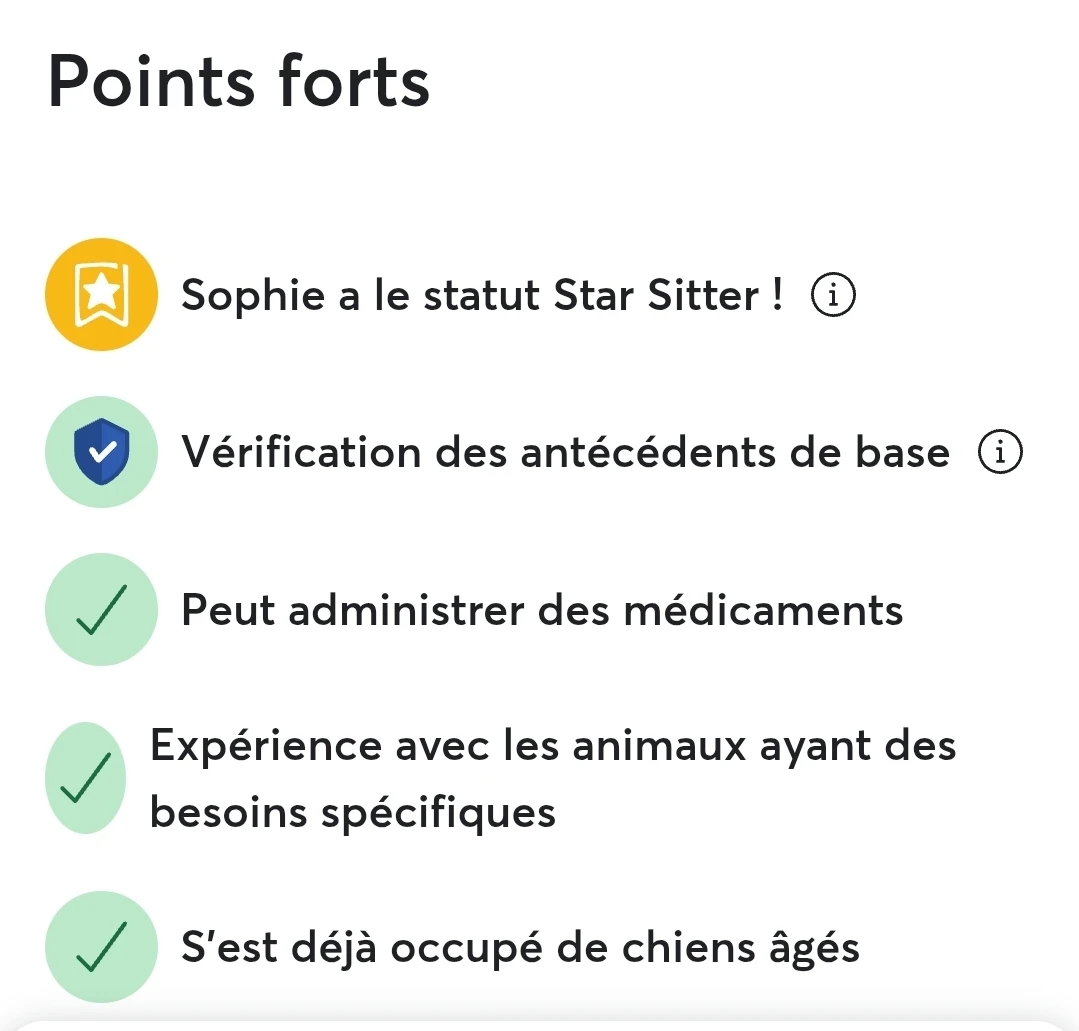The height and width of the screenshot is (1031, 1079).
Task: Click the word 'médicaments' in the third highlight
Action: pyautogui.click(x=763, y=610)
